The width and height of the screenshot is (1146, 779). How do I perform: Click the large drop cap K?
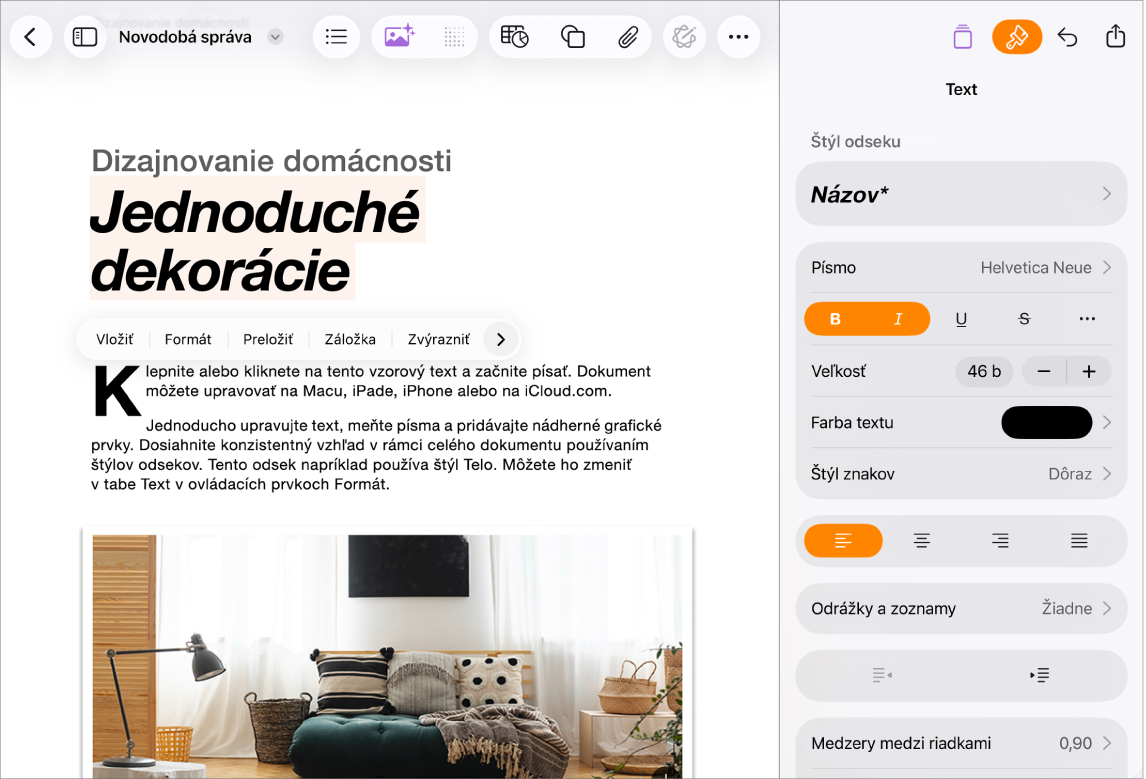click(x=115, y=392)
